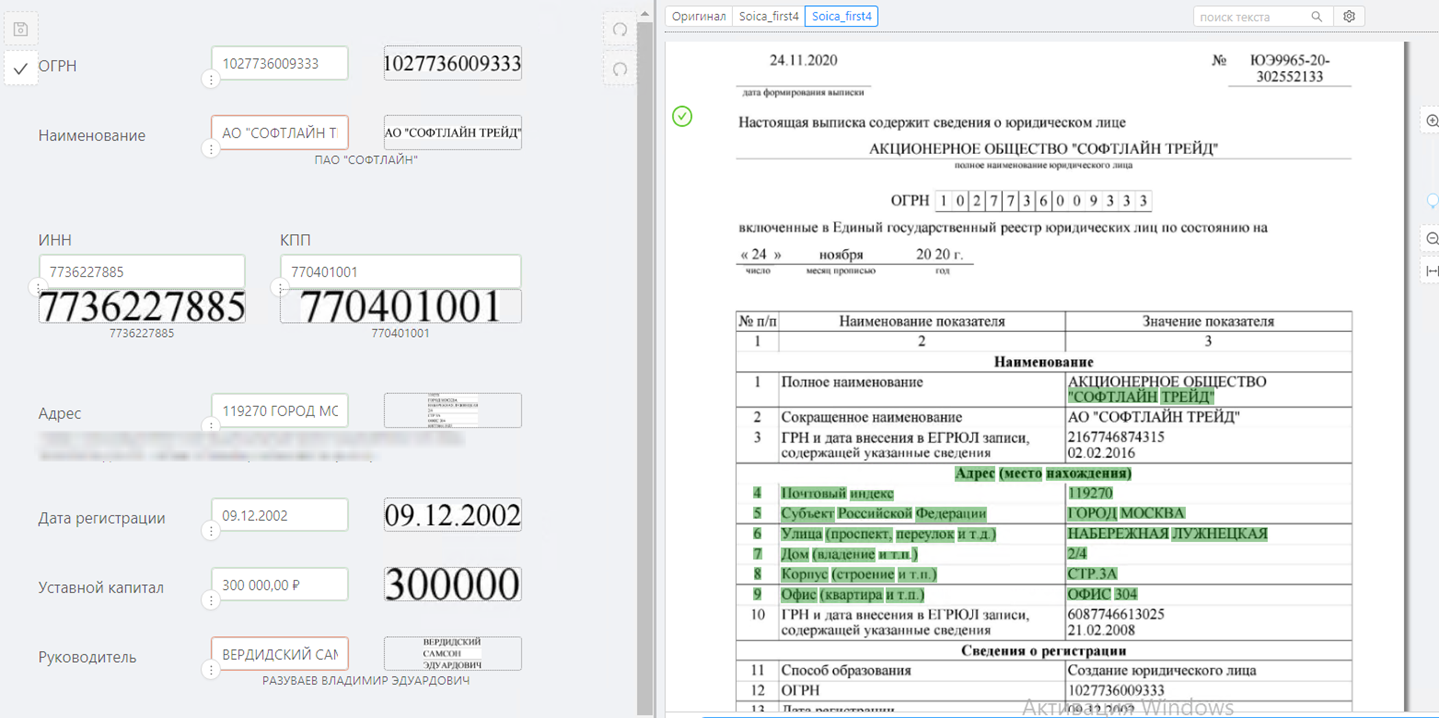Click the ИНН input field with 7736227885
Screen dimensions: 1439x718
141,271
